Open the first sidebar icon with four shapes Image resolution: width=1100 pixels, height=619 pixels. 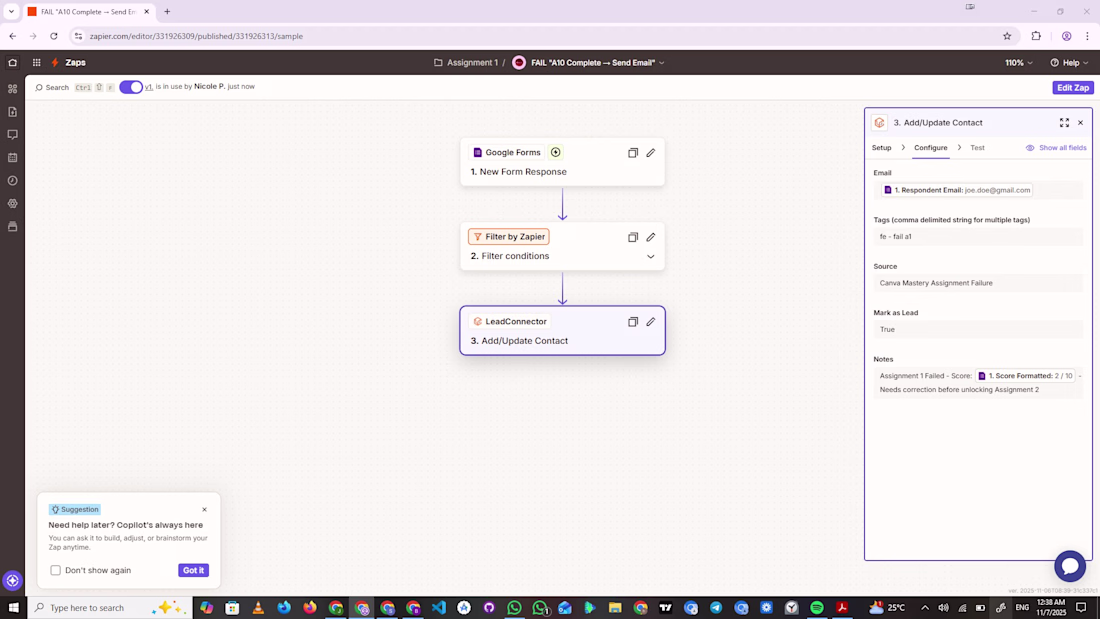13,89
